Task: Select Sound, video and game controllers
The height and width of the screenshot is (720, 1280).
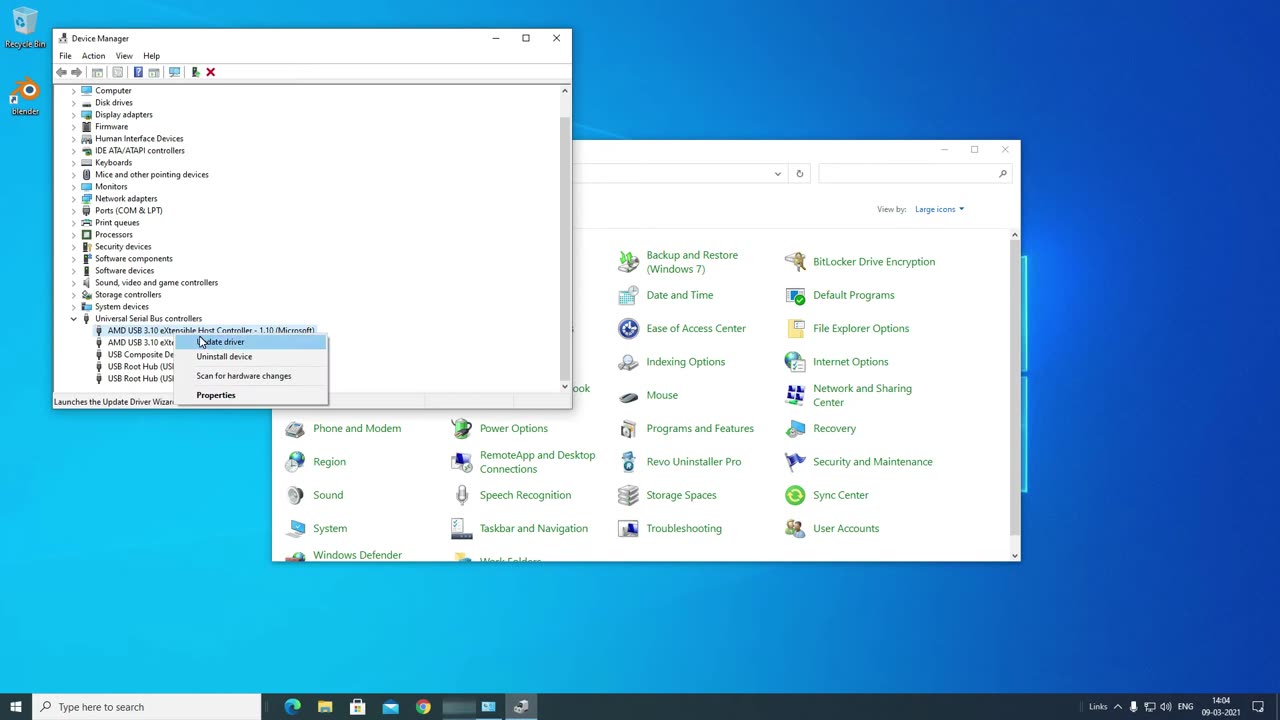Action: click(x=156, y=282)
